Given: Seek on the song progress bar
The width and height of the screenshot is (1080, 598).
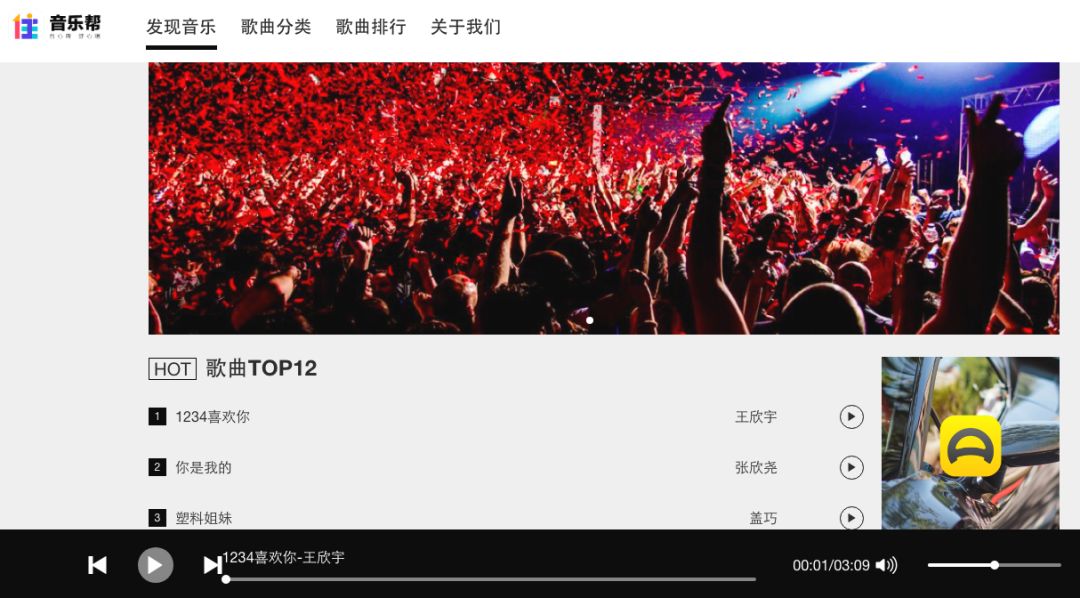Looking at the screenshot, I should click(490, 579).
